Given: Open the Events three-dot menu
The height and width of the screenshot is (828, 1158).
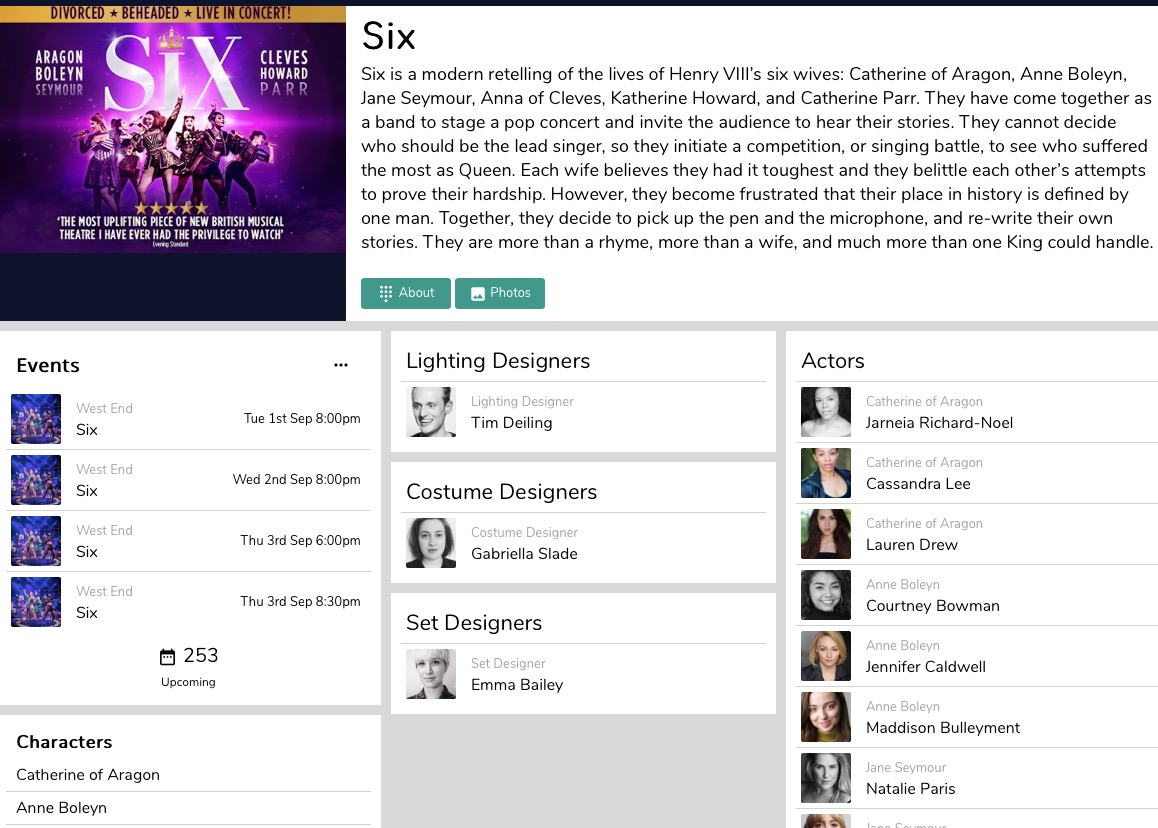Looking at the screenshot, I should (x=341, y=365).
